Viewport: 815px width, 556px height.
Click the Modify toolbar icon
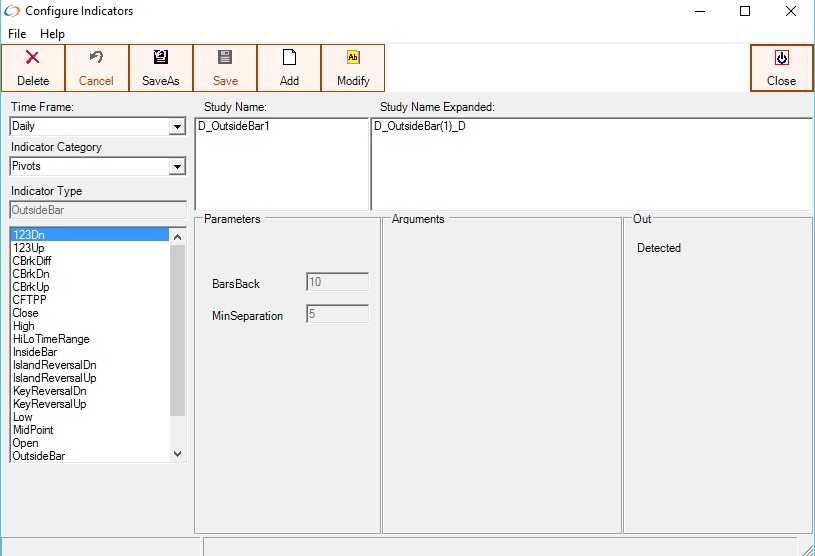353,58
